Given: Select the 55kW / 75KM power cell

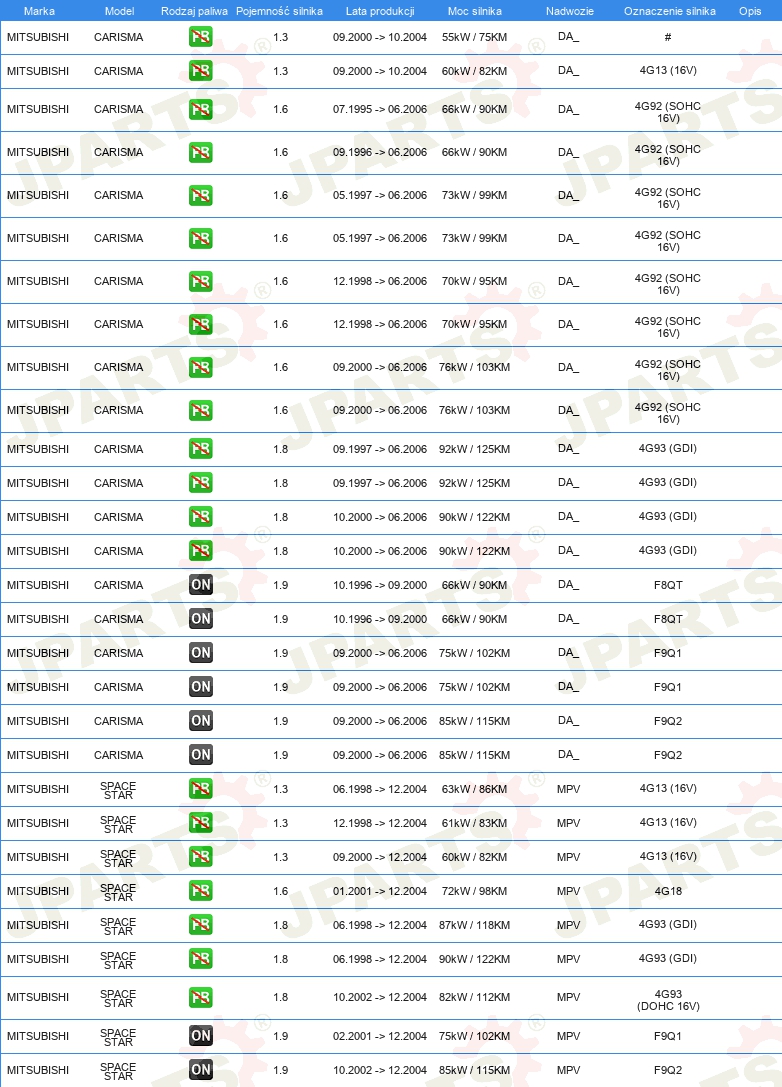Looking at the screenshot, I should point(474,37).
